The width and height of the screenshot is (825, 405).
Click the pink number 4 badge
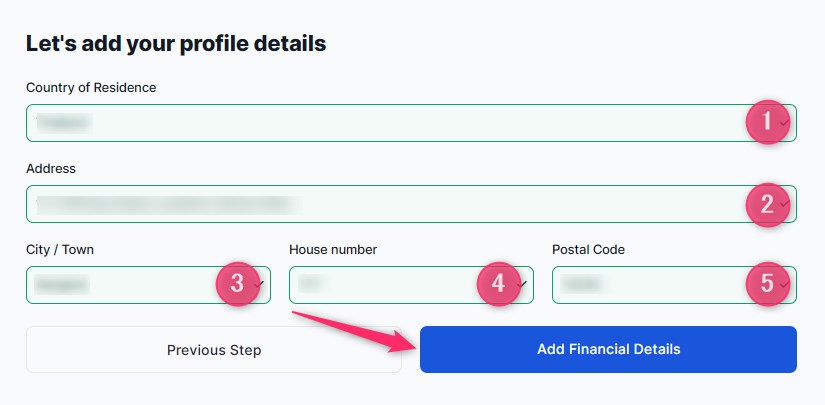click(499, 284)
